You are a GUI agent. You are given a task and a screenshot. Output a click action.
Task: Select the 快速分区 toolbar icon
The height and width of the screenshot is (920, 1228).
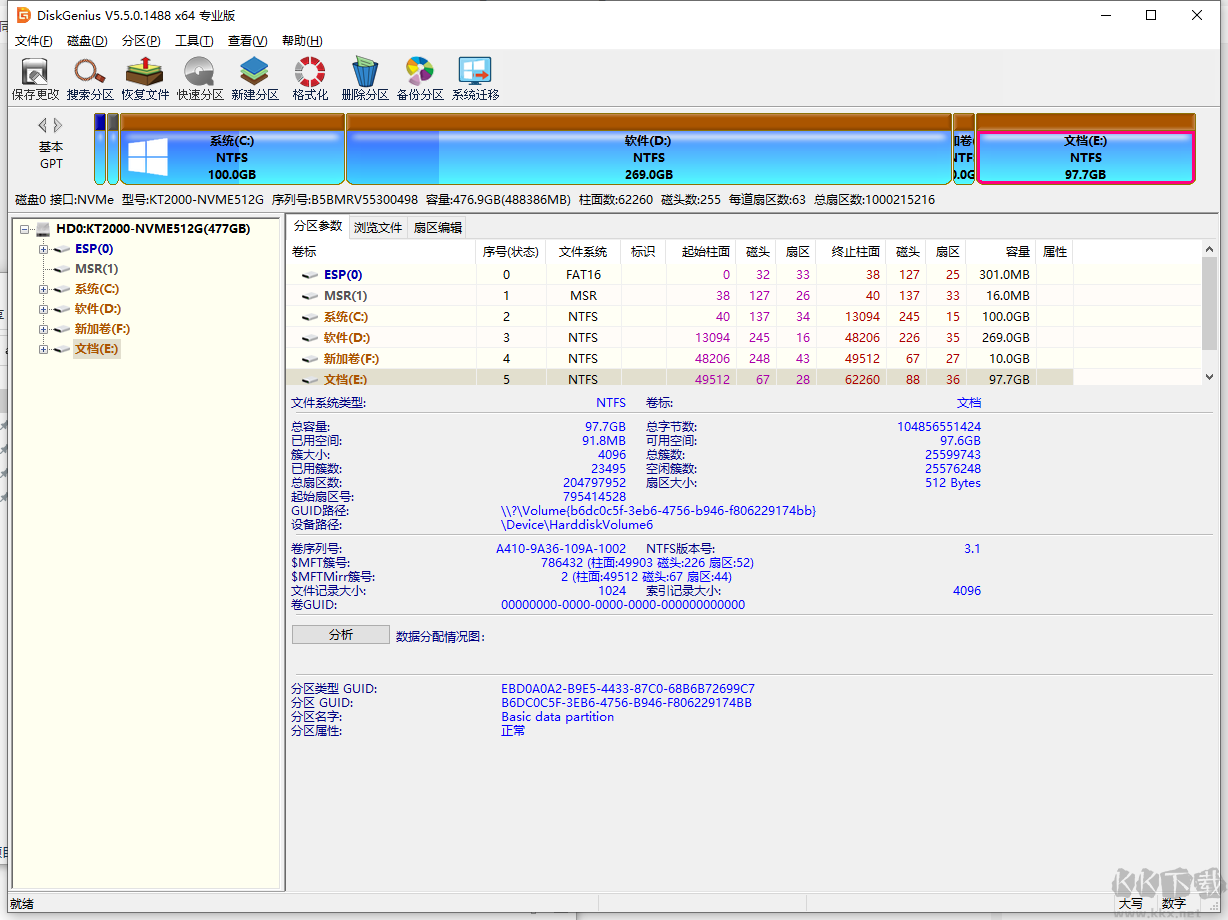(x=200, y=79)
